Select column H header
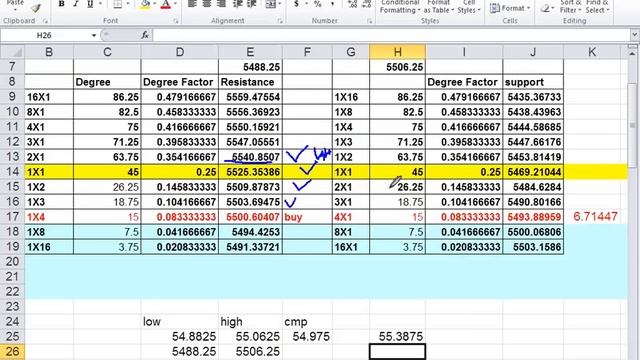Image resolution: width=640 pixels, height=360 pixels. [x=397, y=52]
